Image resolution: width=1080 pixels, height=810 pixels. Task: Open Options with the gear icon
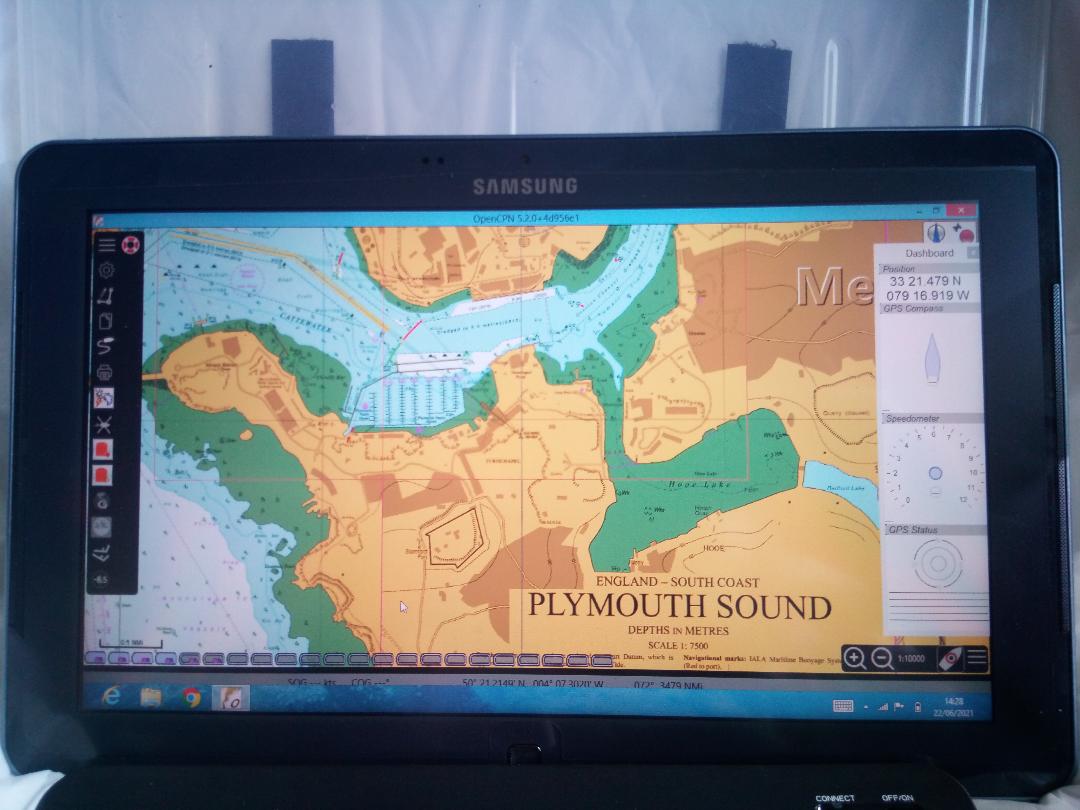click(106, 270)
